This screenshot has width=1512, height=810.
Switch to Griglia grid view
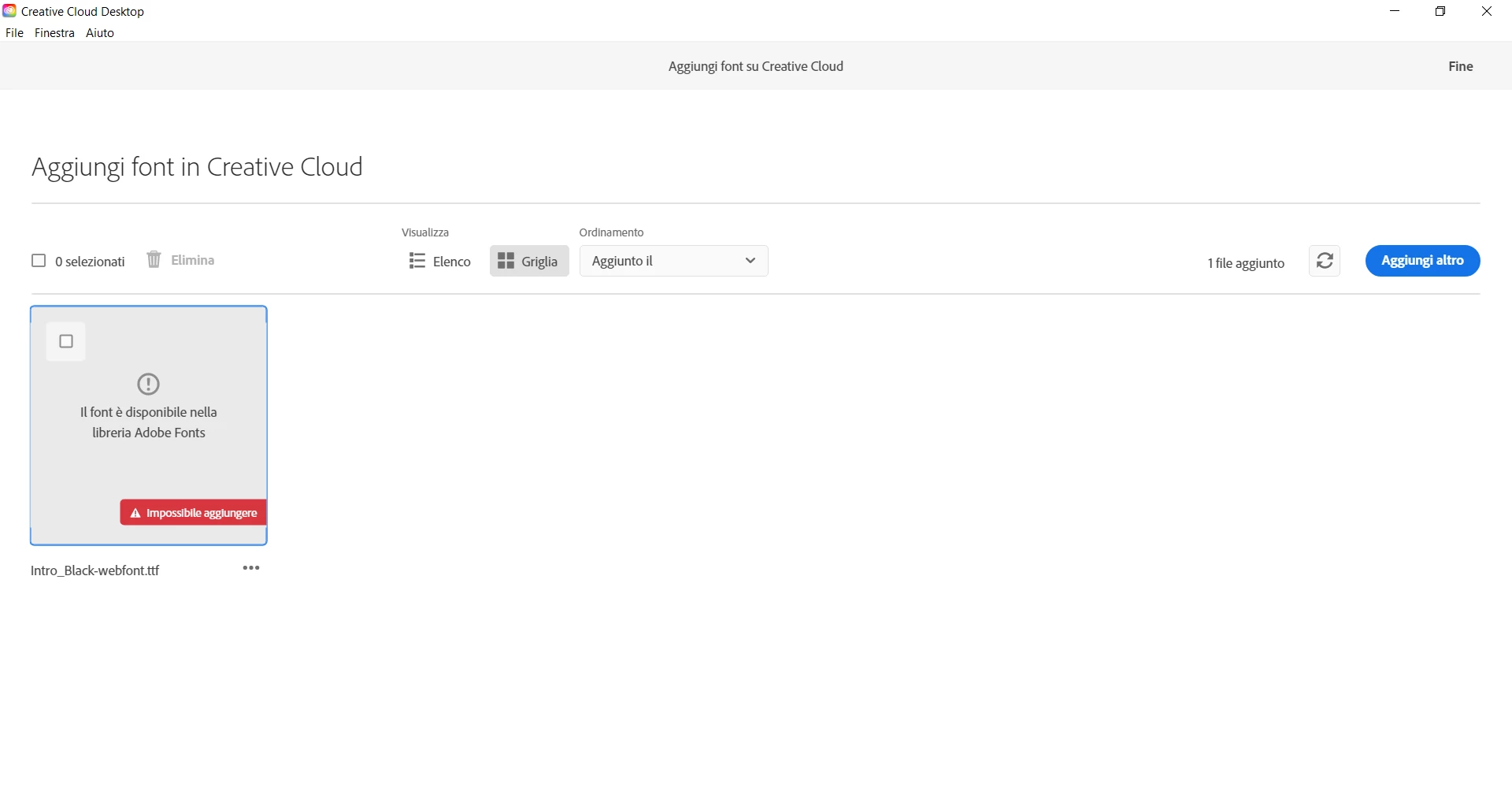(x=529, y=261)
